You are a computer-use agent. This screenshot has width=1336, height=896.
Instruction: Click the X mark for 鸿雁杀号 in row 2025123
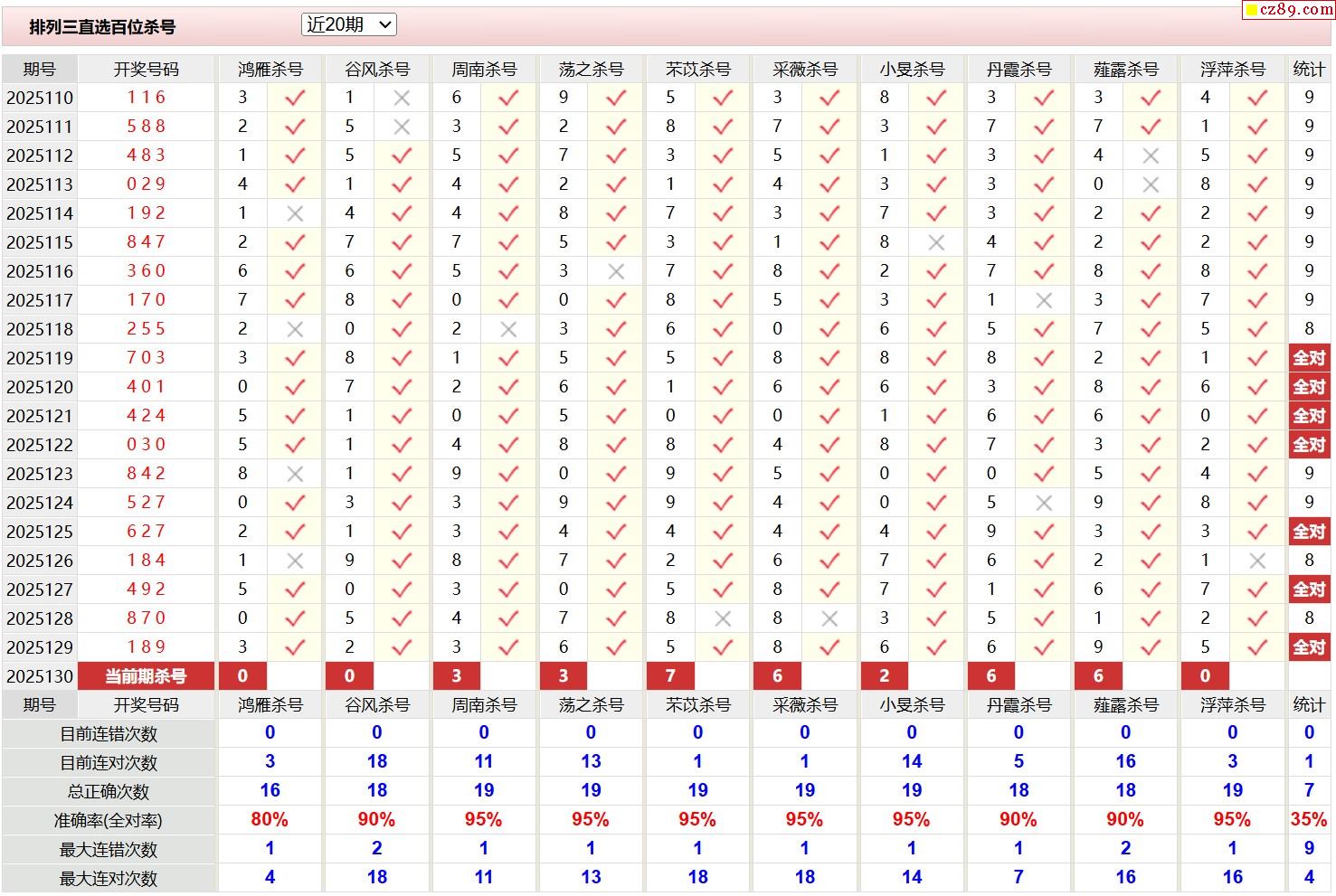295,474
